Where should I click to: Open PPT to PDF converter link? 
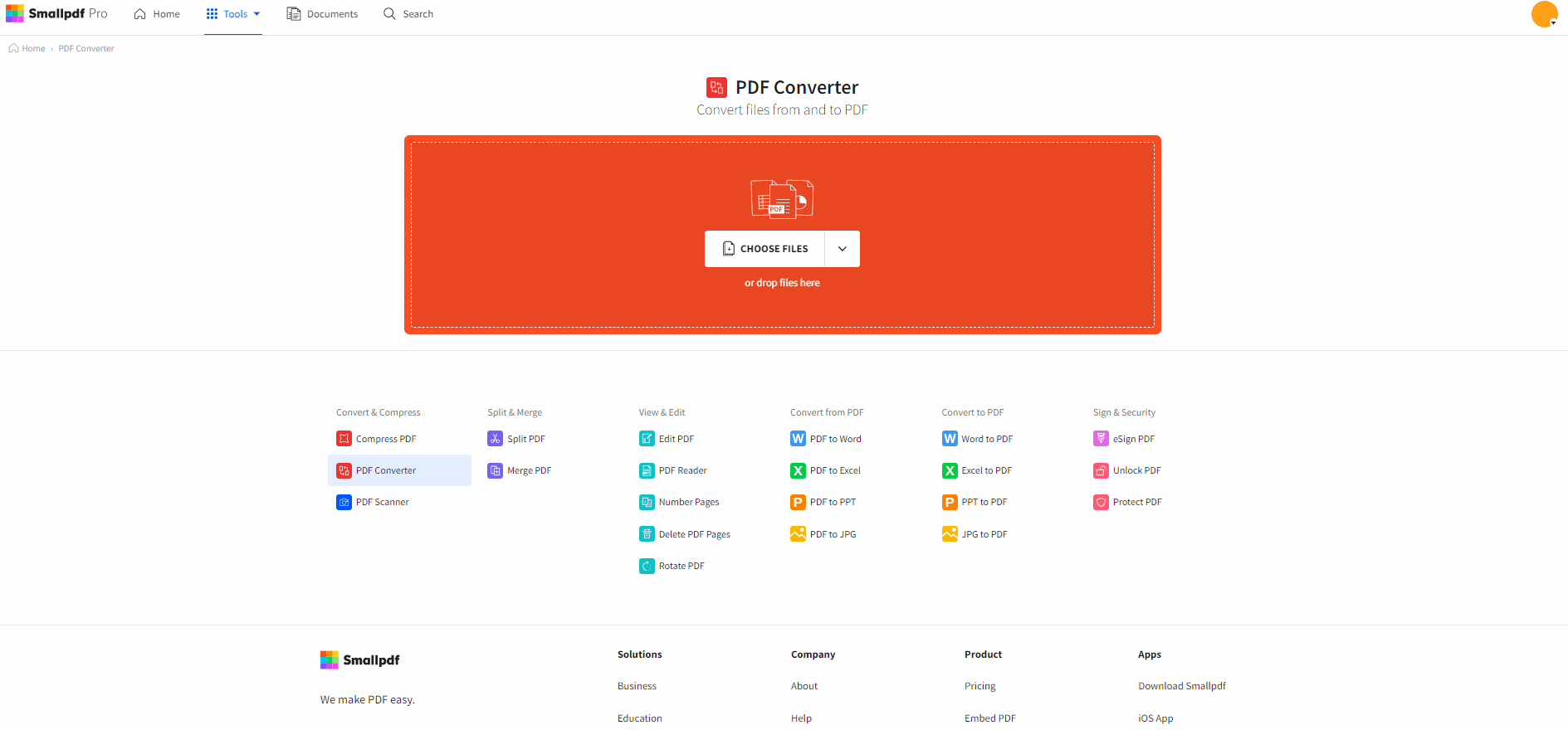(984, 502)
